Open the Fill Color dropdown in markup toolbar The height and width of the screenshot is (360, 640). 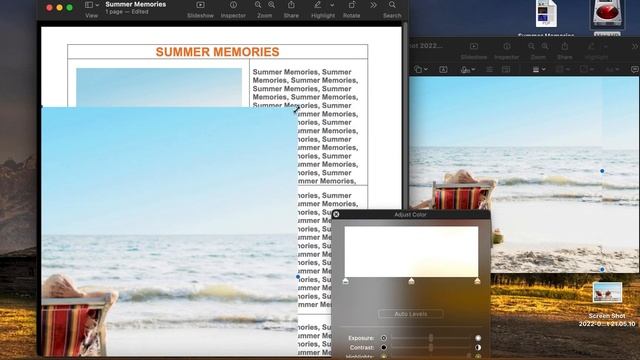587,69
